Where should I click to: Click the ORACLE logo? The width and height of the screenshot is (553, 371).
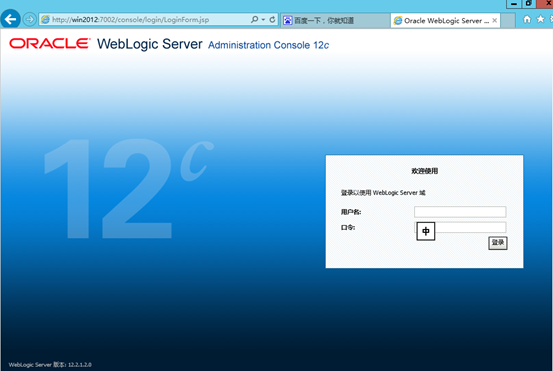pos(49,43)
